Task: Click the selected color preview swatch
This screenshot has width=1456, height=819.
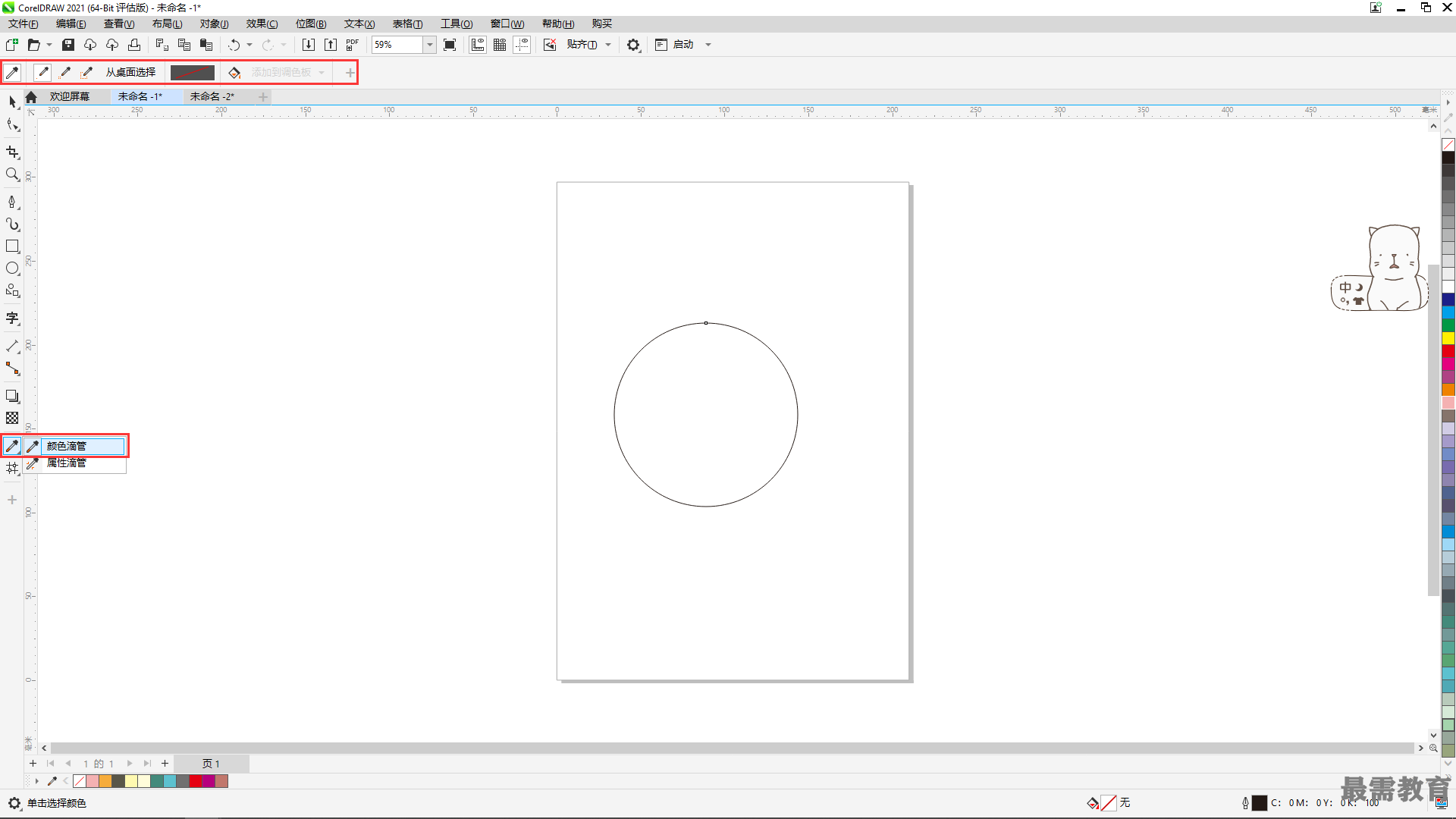Action: click(x=193, y=72)
